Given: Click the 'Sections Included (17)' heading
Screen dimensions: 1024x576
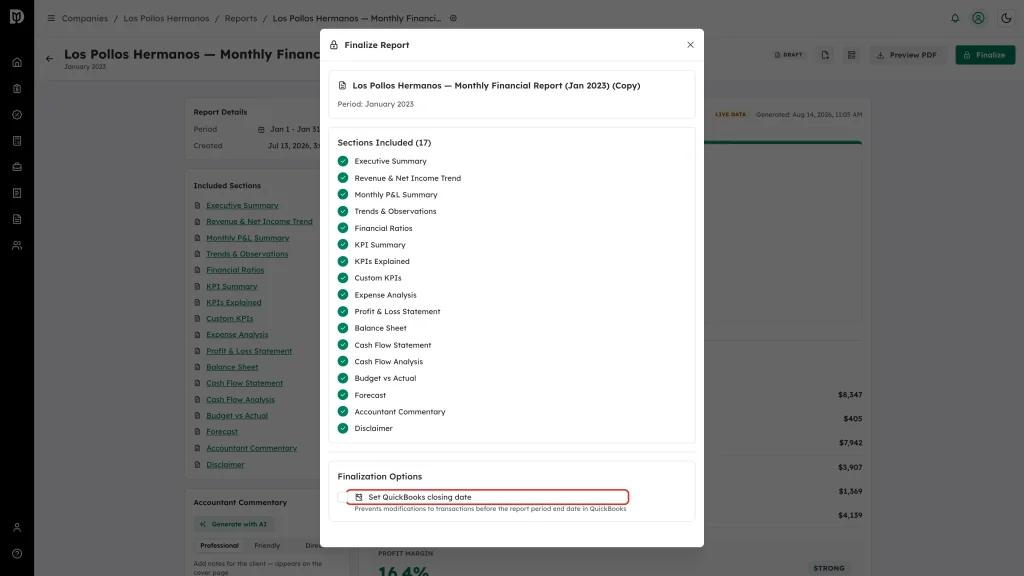Looking at the screenshot, I should coord(384,142).
